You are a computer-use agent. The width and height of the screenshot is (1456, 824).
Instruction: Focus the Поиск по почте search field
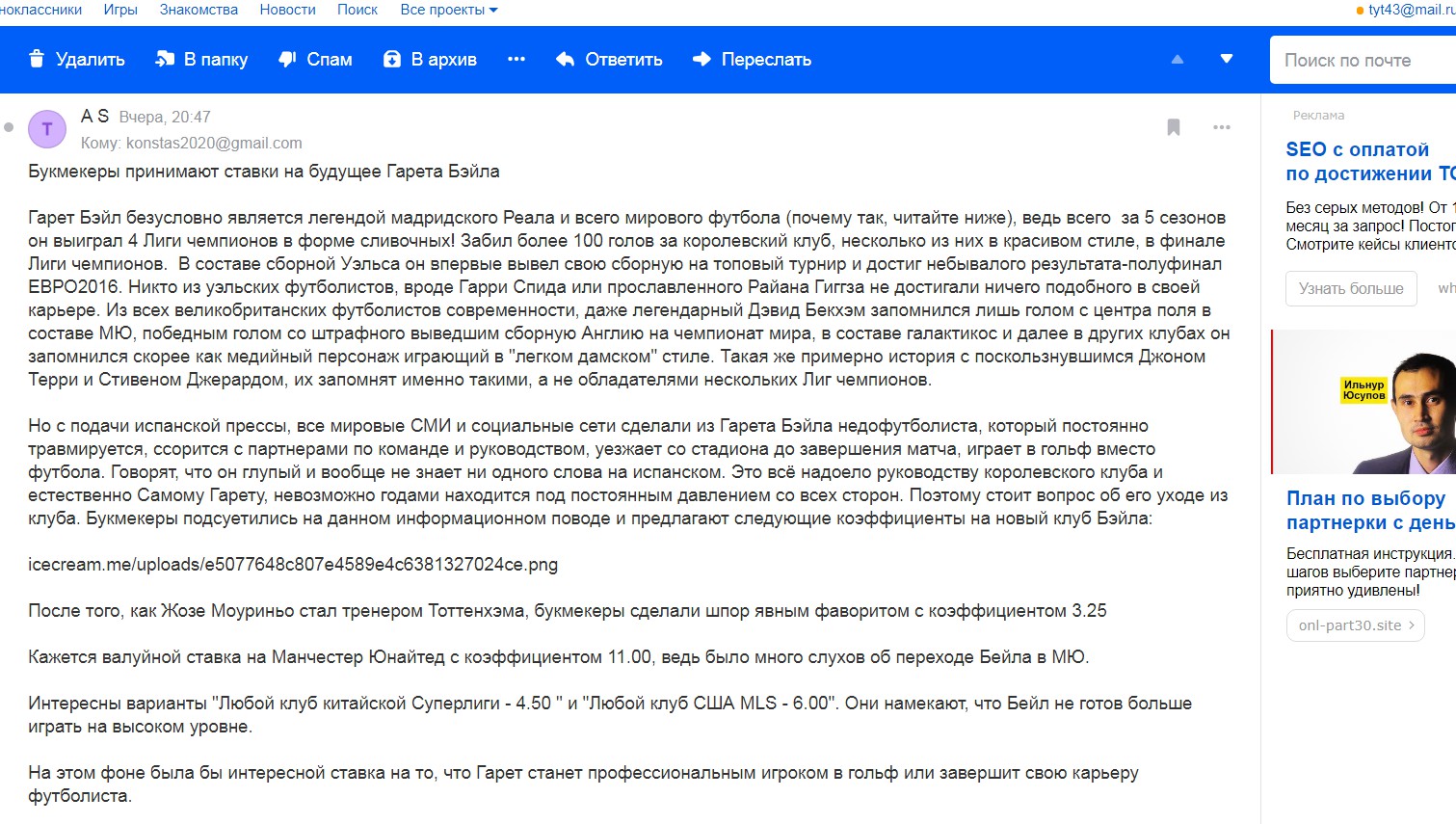1363,61
